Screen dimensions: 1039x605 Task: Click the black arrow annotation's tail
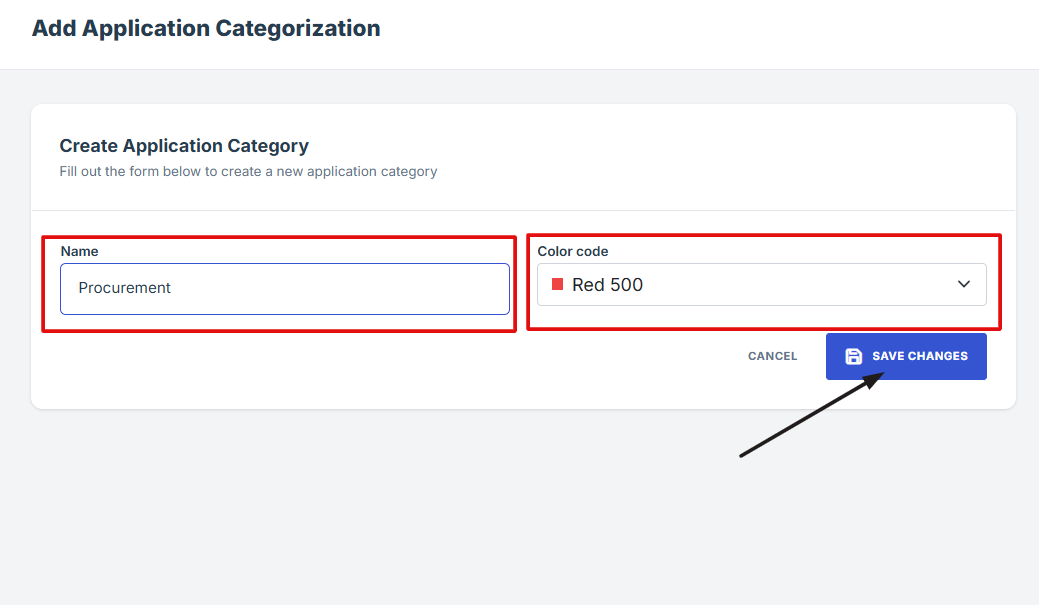[x=742, y=456]
